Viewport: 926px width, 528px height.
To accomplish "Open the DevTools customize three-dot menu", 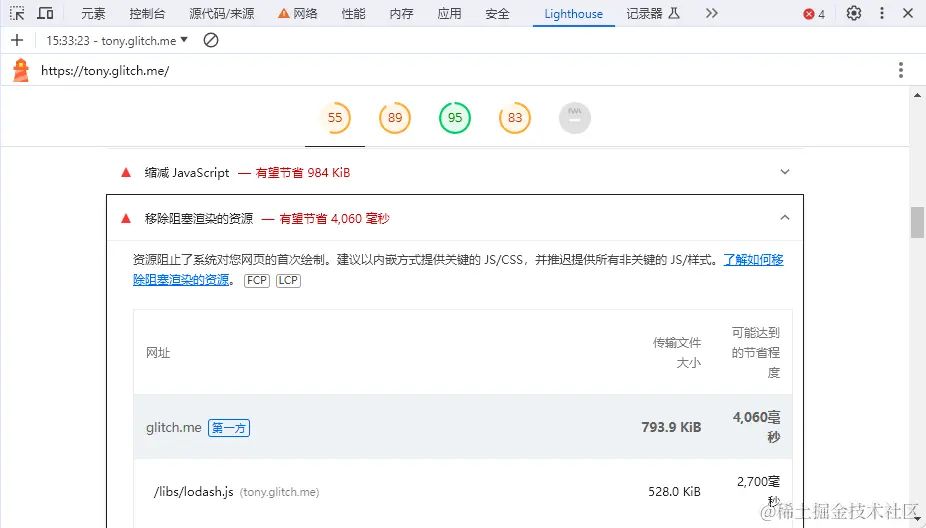I will 882,13.
